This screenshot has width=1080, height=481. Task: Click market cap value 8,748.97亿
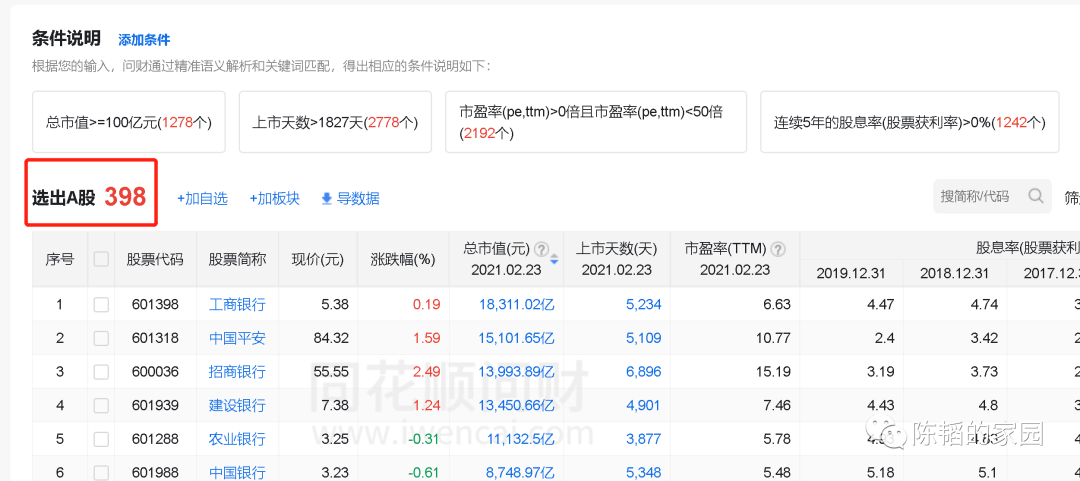520,473
